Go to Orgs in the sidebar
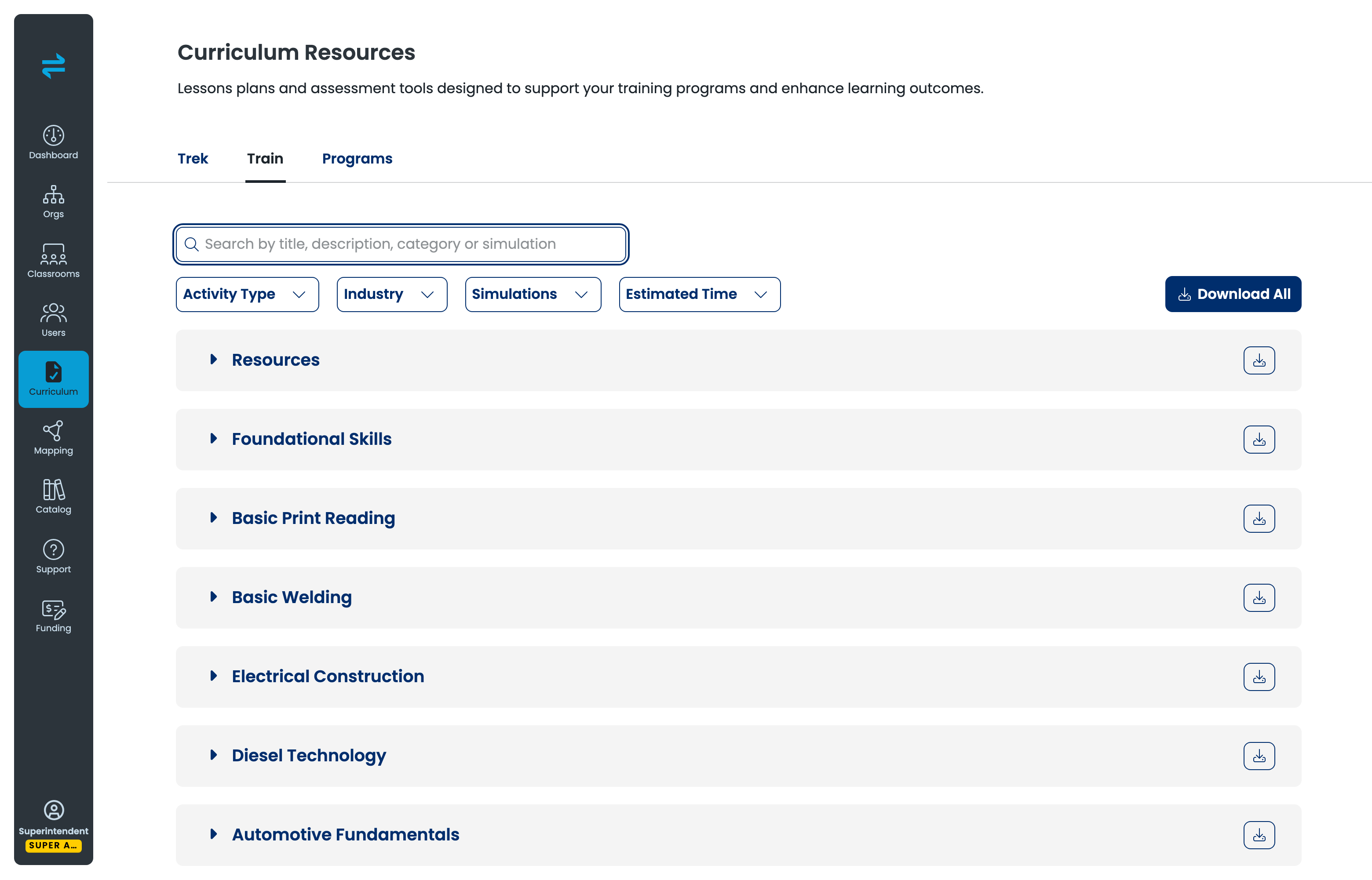The image size is (1372, 880). (53, 202)
